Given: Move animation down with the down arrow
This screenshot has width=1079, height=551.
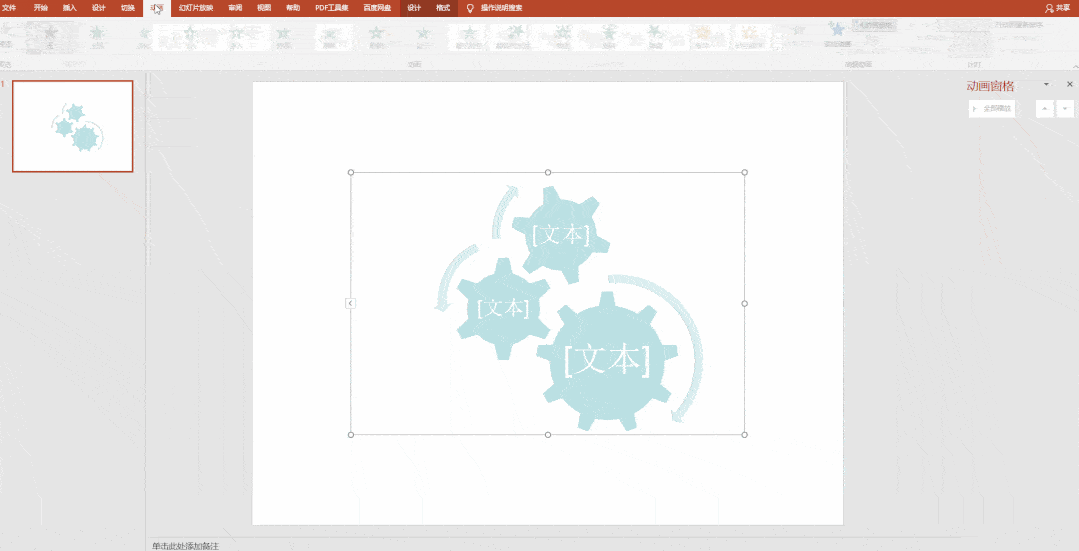Looking at the screenshot, I should point(1065,109).
